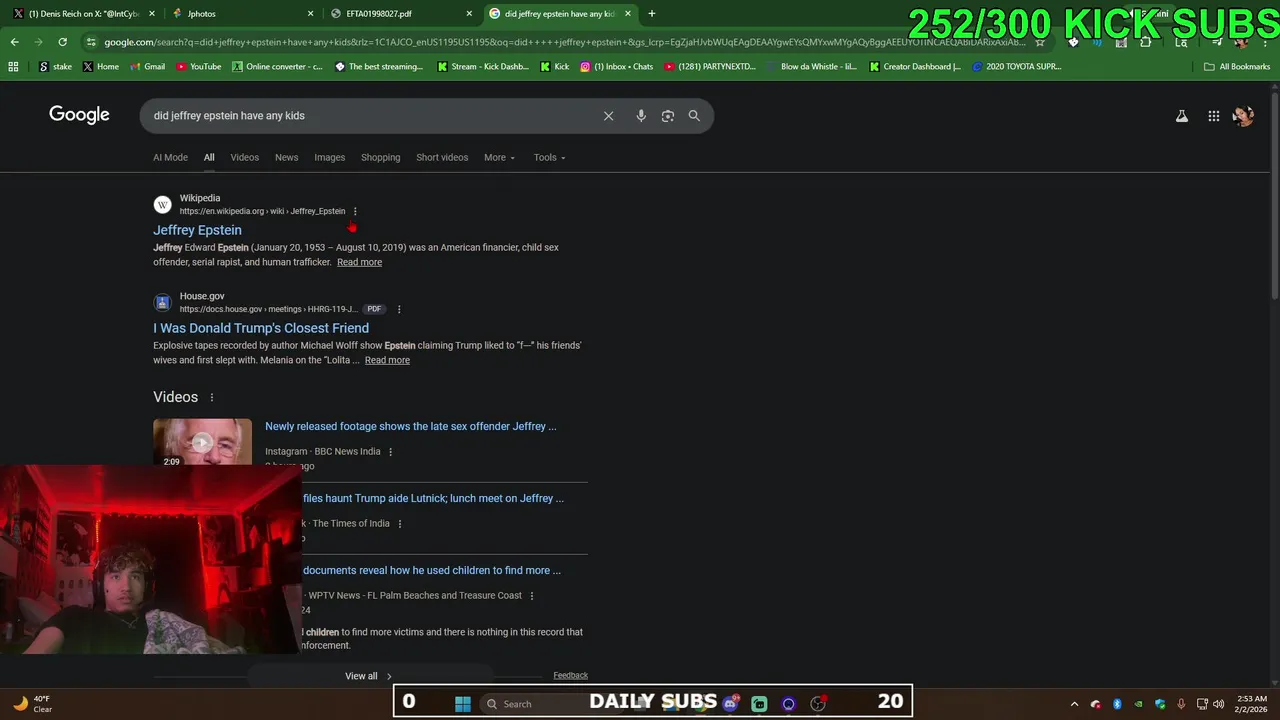Viewport: 1280px width, 720px height.
Task: Open 2020 TOYOTA SUPR bookmark
Action: [1017, 67]
